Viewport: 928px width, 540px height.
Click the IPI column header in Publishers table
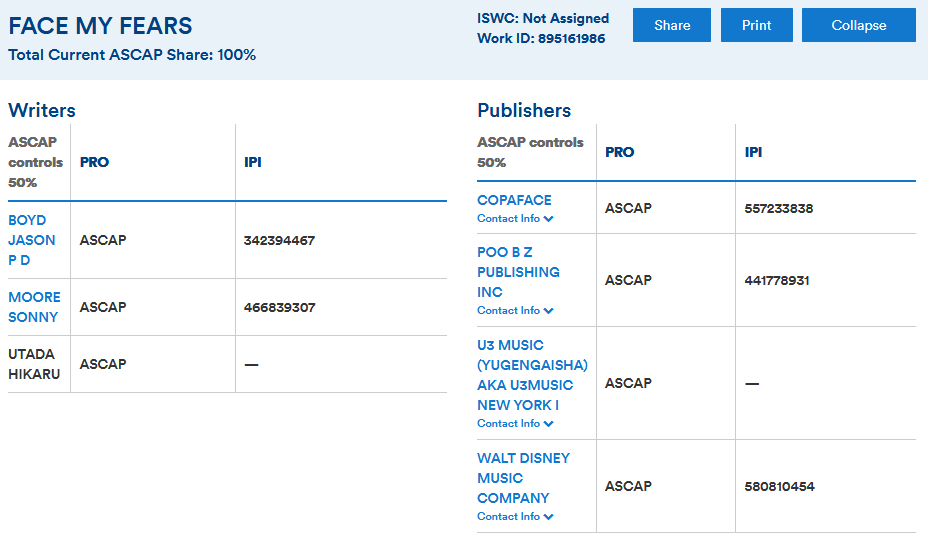[x=754, y=152]
